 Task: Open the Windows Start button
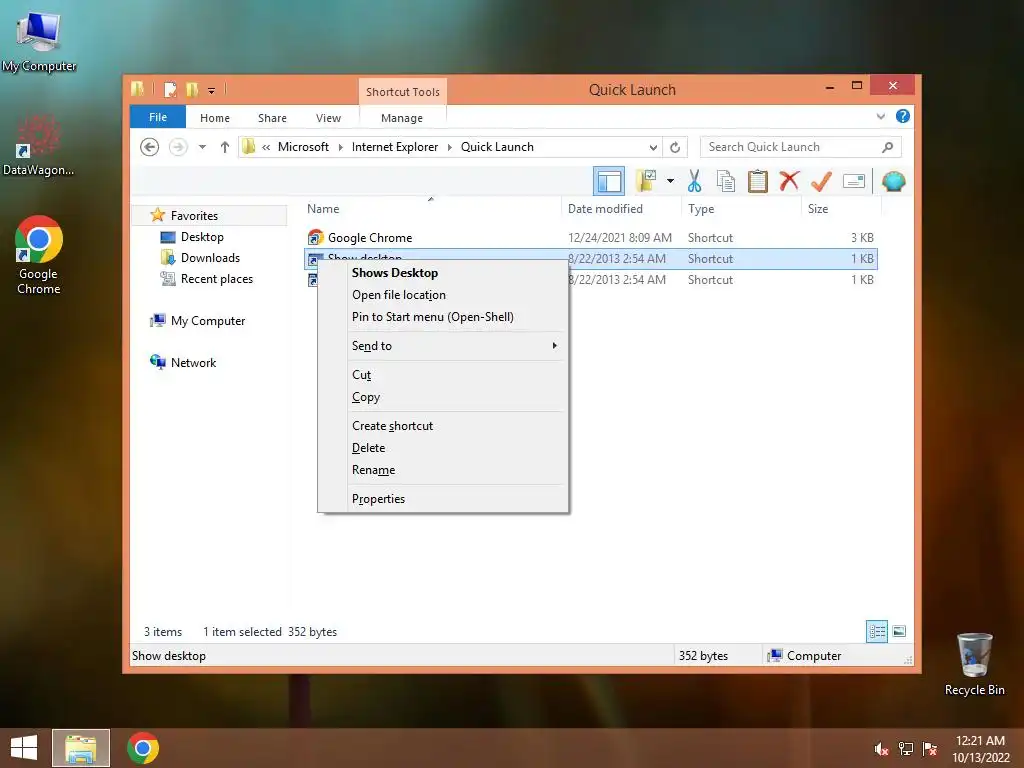coord(24,748)
